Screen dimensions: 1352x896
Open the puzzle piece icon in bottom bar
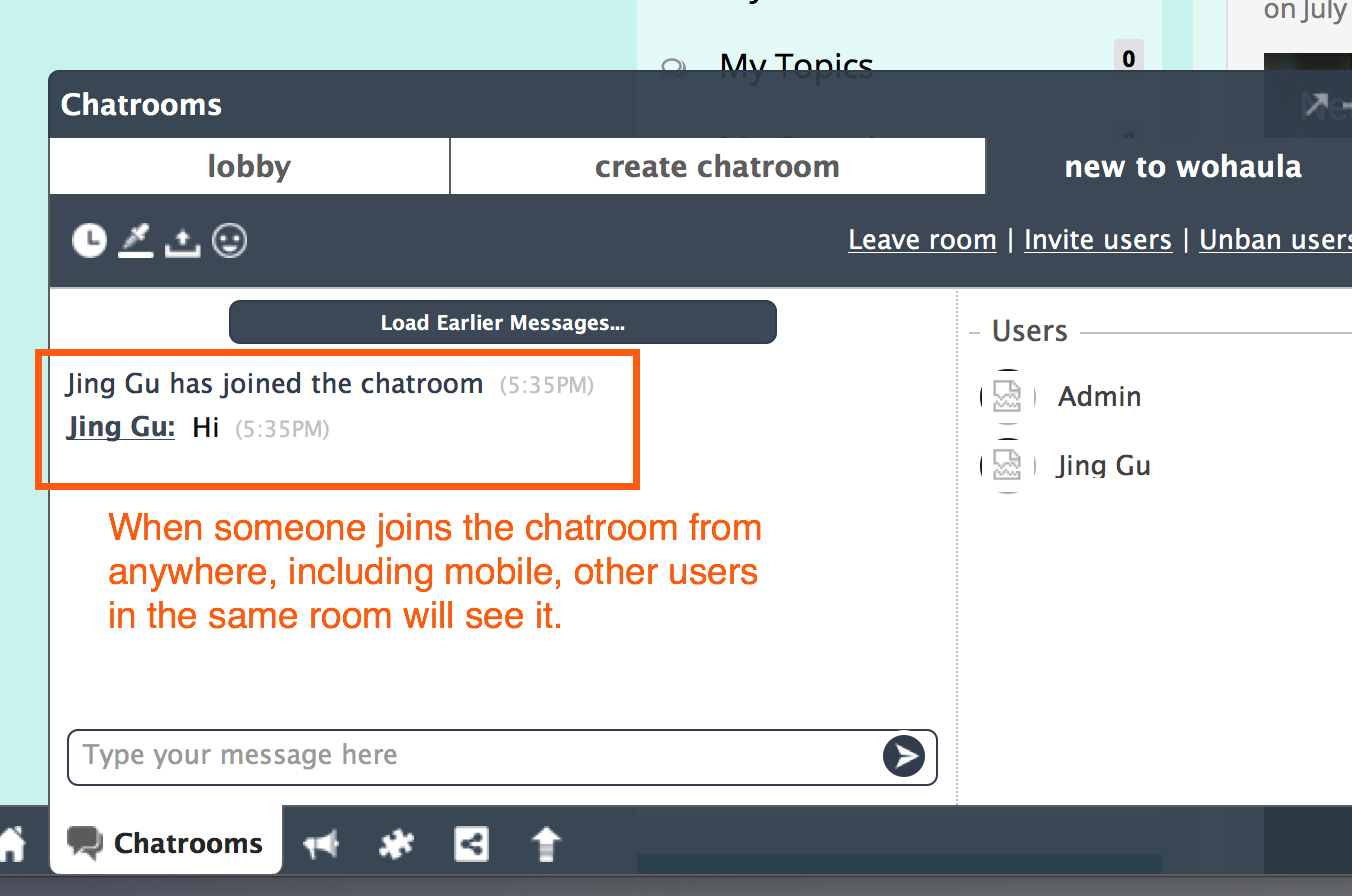click(396, 845)
